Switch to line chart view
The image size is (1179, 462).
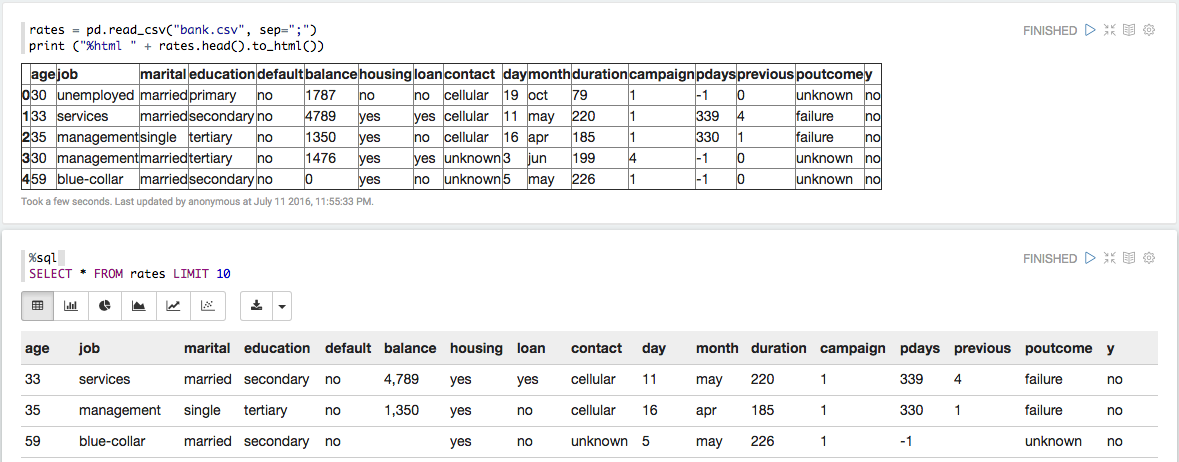pyautogui.click(x=173, y=305)
